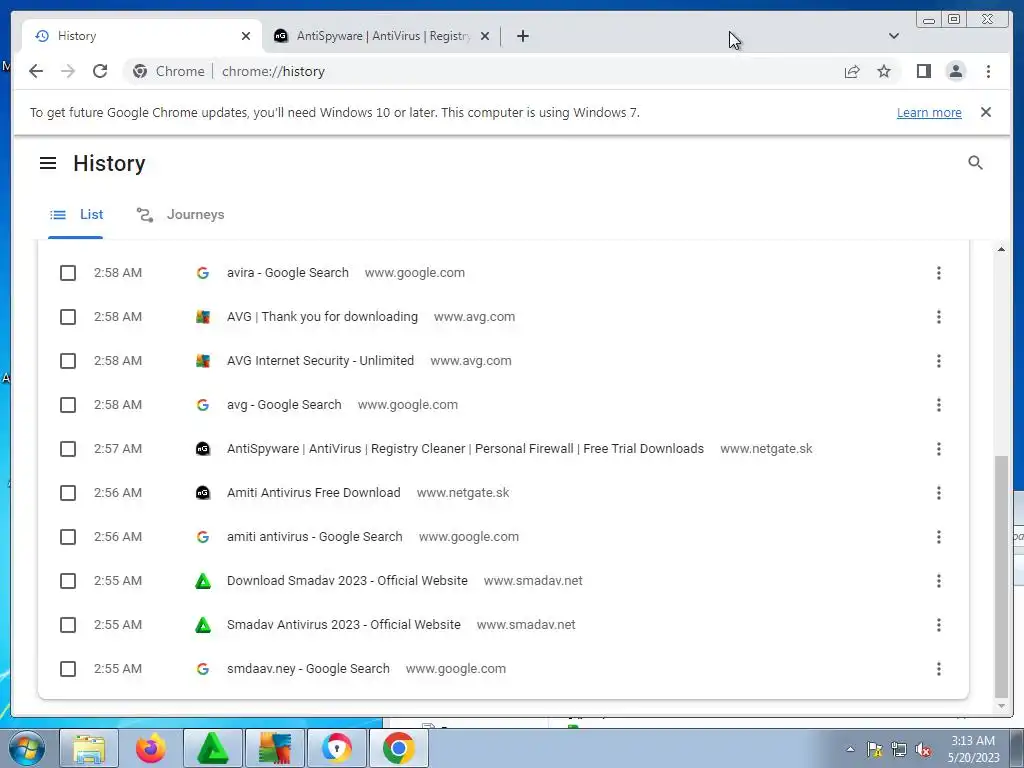The width and height of the screenshot is (1024, 768).
Task: Open Chrome's three-dot main menu
Action: pos(988,71)
